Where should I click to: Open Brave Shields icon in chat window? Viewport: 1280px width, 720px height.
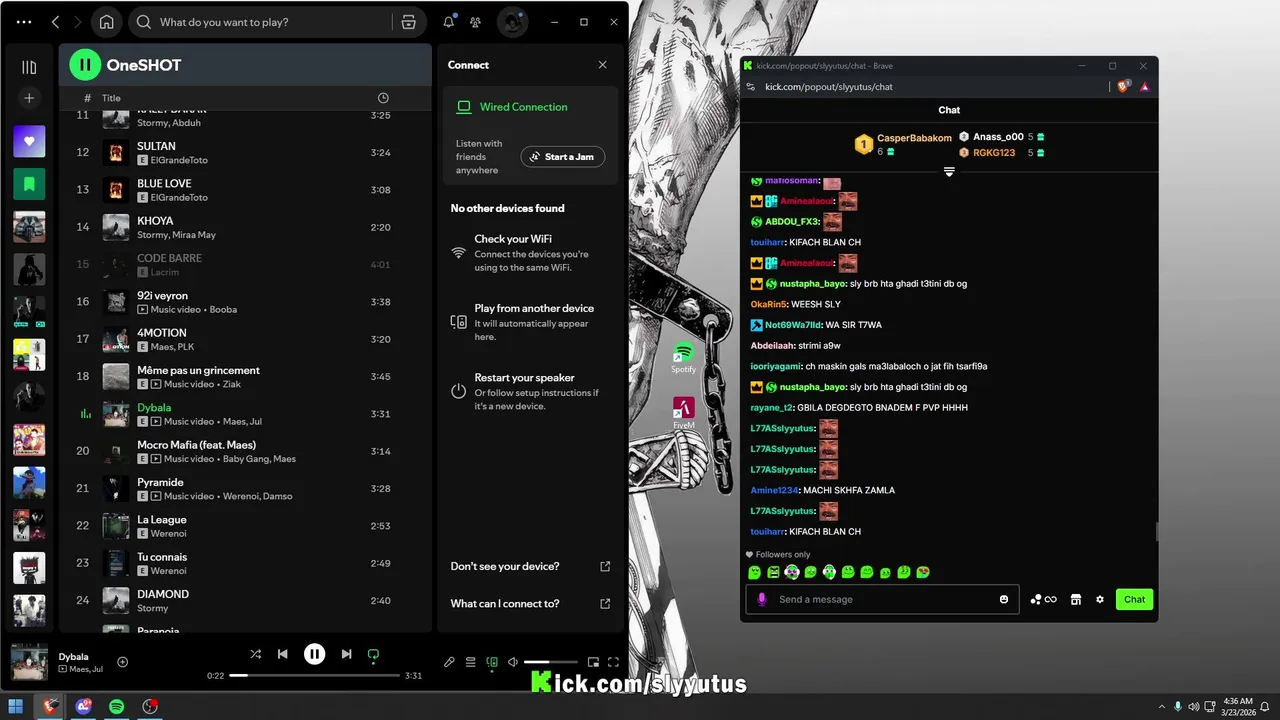(1125, 87)
